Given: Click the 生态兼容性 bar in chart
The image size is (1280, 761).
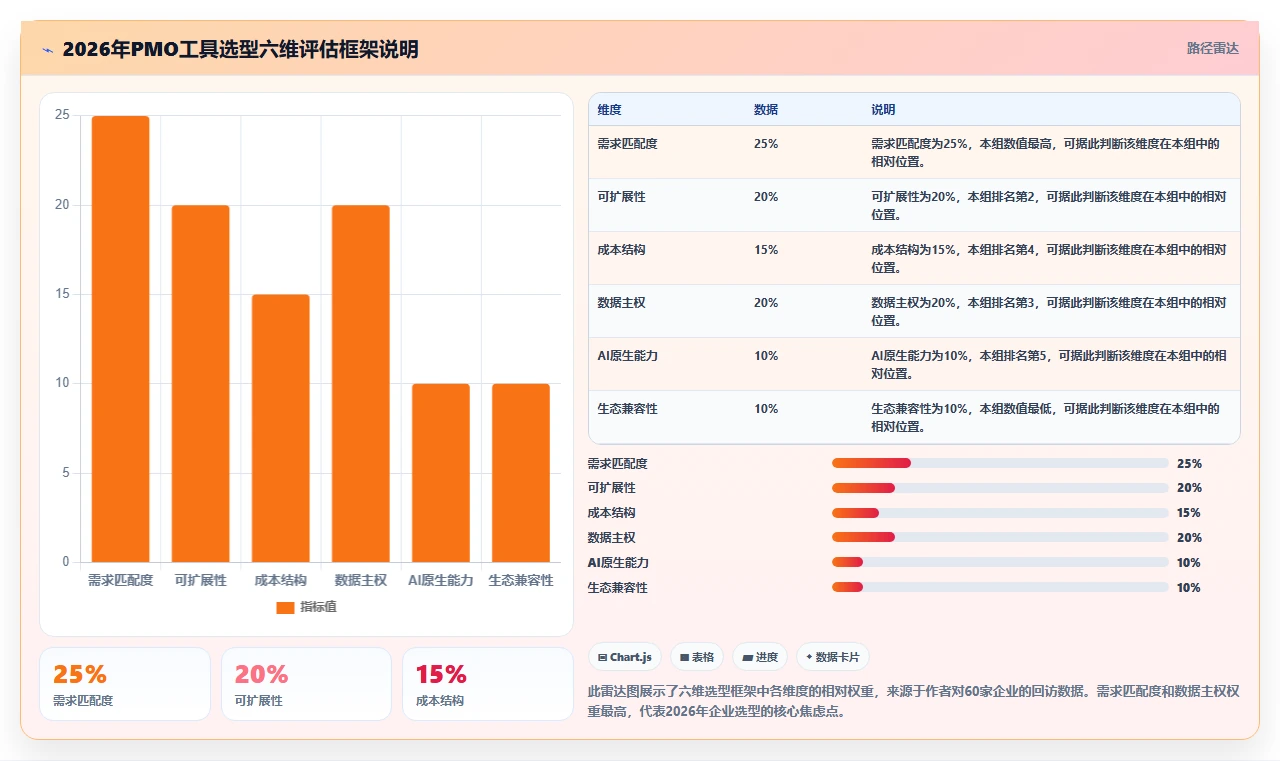Looking at the screenshot, I should click(x=521, y=473).
